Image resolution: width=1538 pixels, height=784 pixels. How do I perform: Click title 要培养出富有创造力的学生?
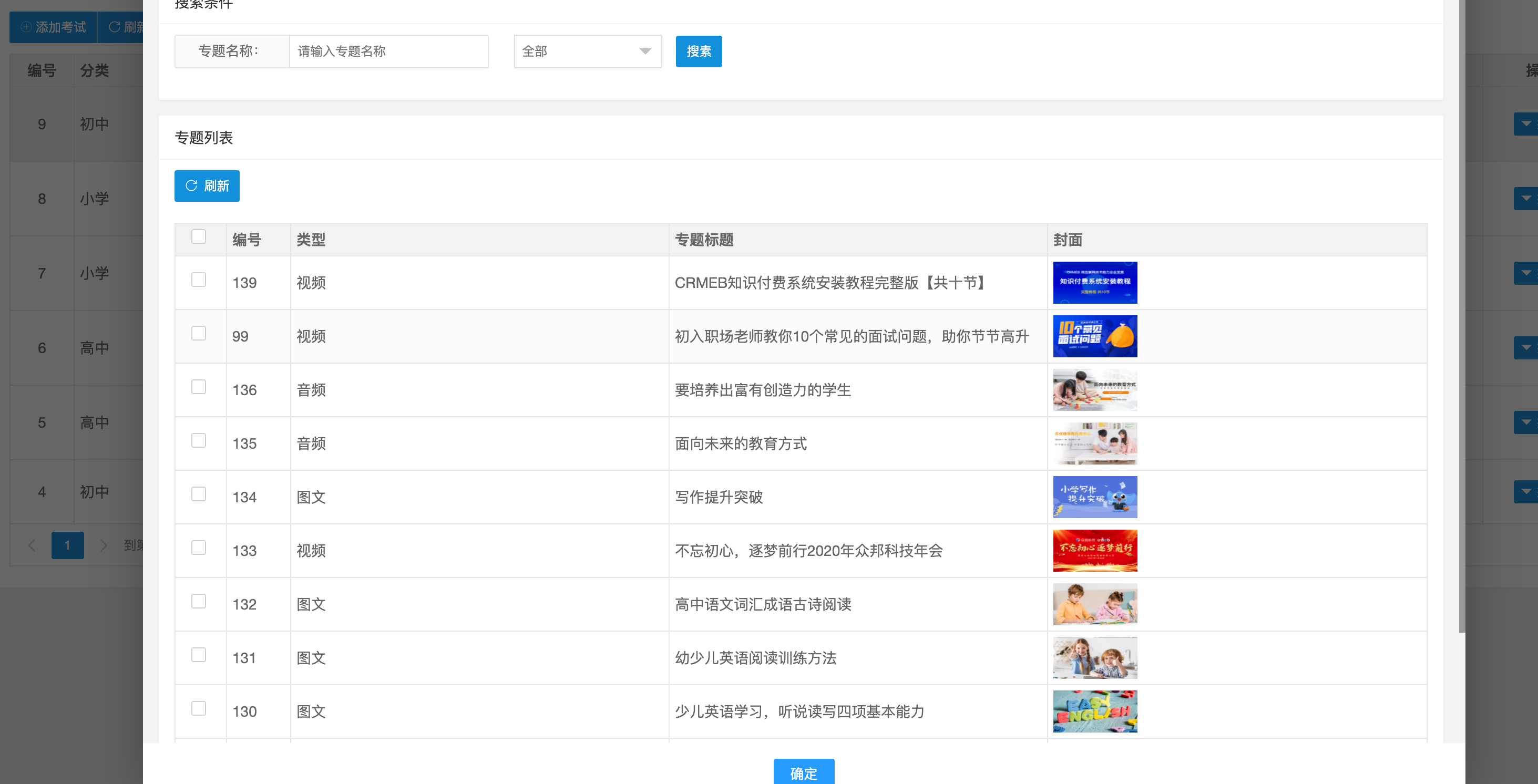click(x=763, y=390)
